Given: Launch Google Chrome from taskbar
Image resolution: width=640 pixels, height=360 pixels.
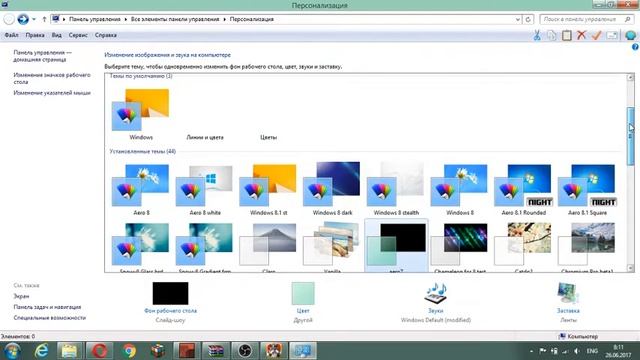Looking at the screenshot, I should 129,351.
